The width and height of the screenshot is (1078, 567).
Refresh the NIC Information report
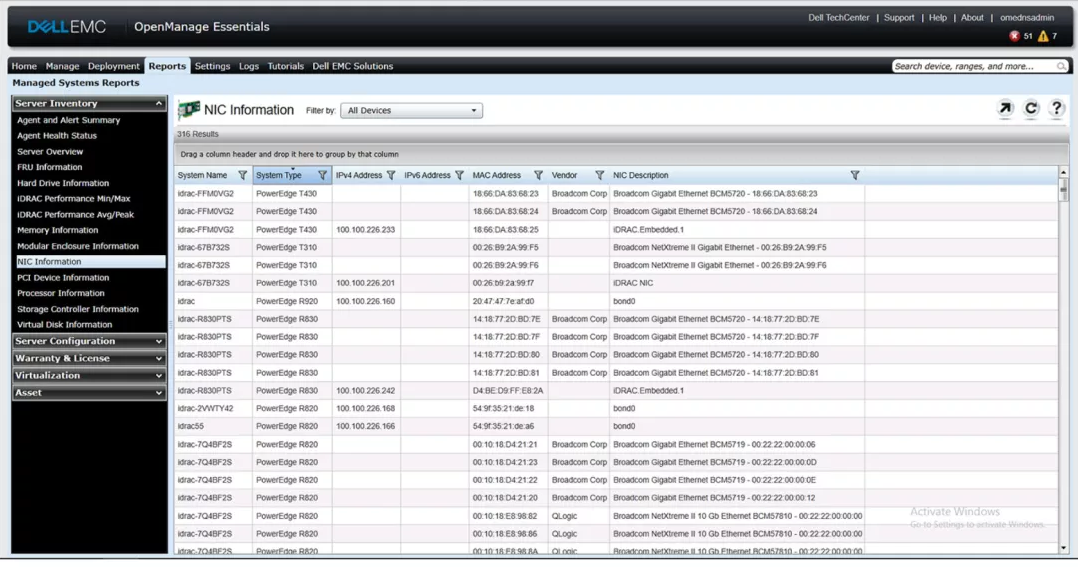click(1031, 109)
